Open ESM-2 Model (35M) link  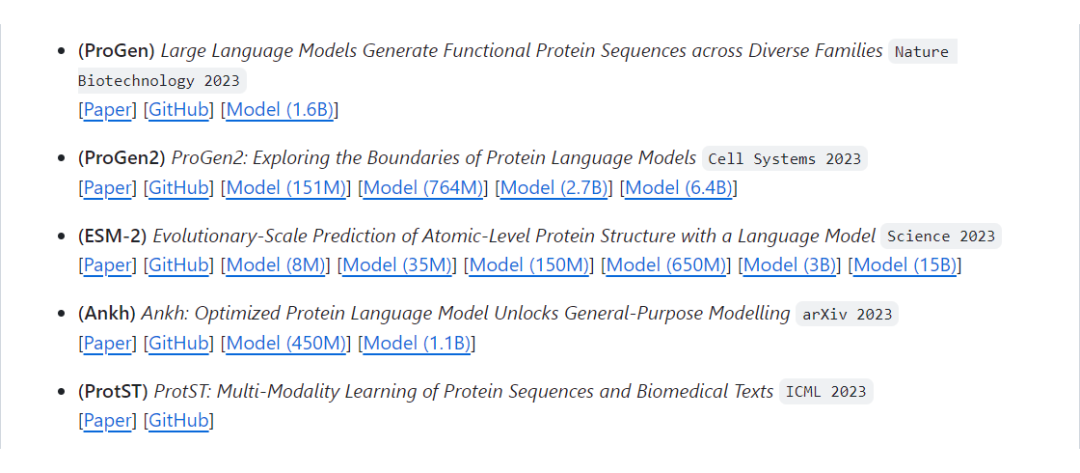(397, 265)
